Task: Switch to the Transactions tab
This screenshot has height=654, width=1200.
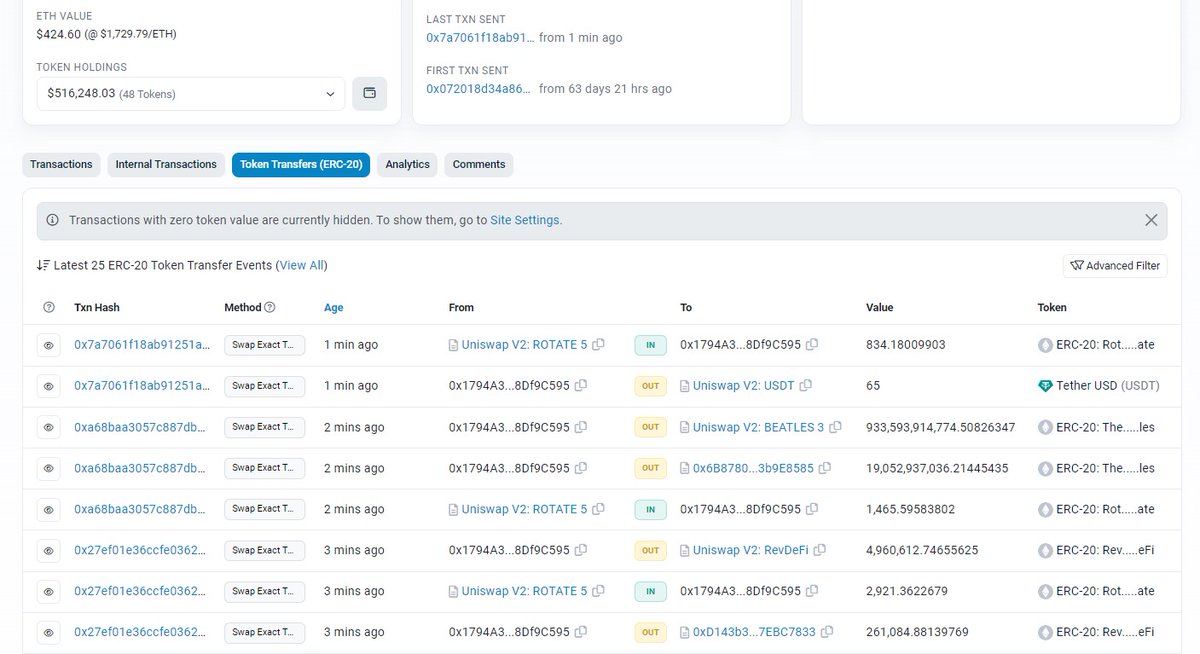Action: [61, 165]
